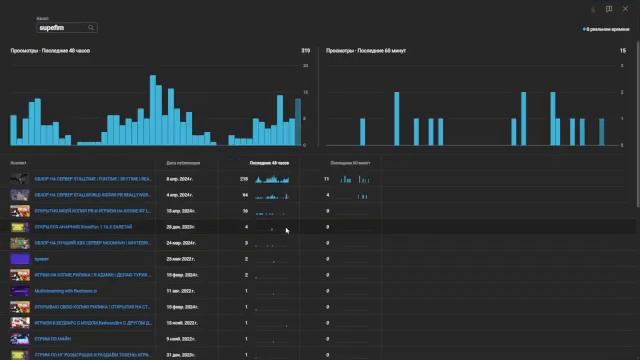Screen dimensions: 640x360
Task: Open thumbnail of the video dated 9 нояб. 2022
Action: click(x=20, y=339)
